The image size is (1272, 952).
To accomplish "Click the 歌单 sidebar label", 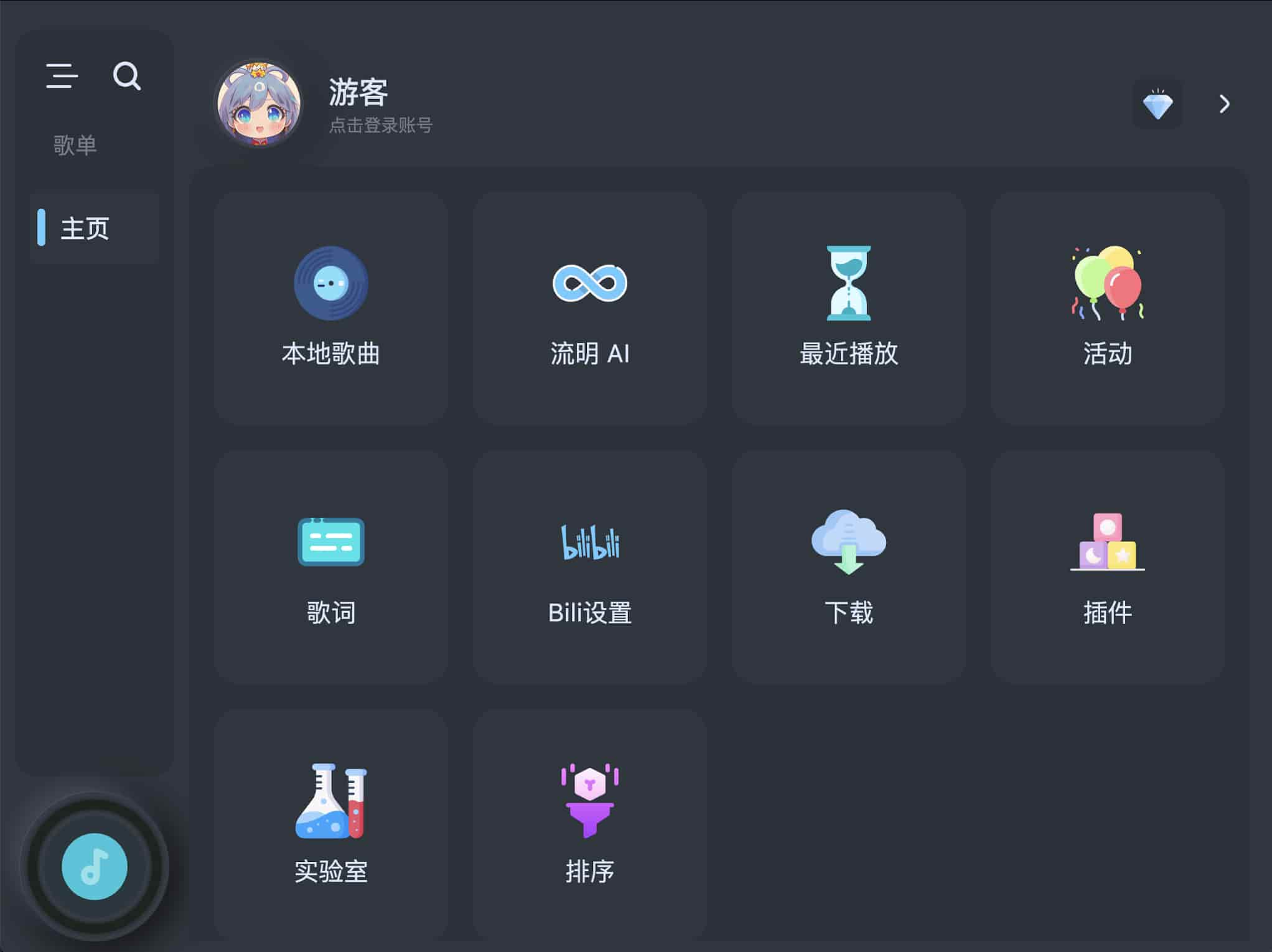I will pos(75,145).
